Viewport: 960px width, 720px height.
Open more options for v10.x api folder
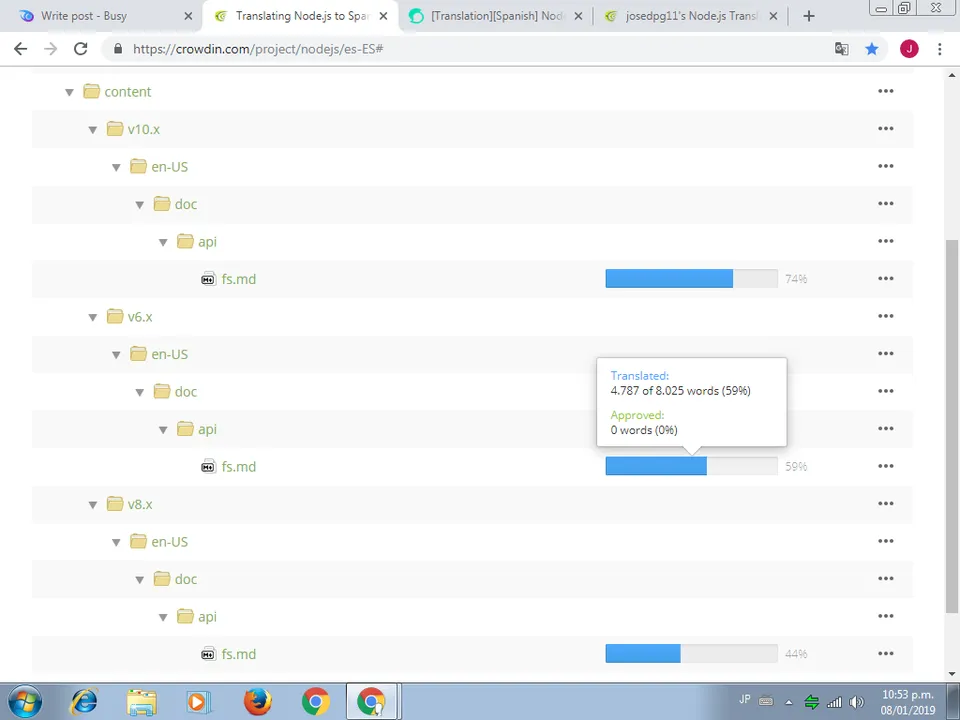pyautogui.click(x=885, y=241)
